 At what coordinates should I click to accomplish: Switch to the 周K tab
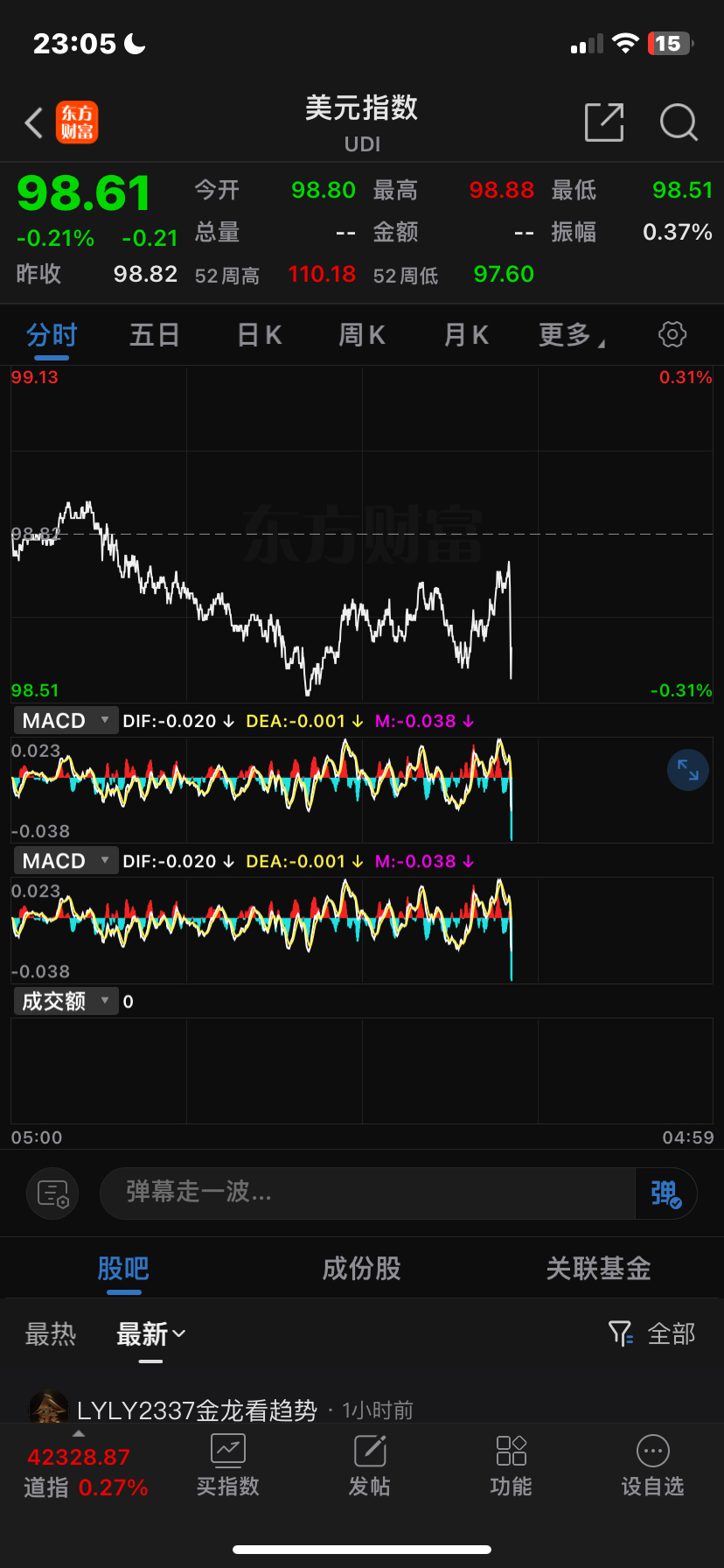coord(362,335)
